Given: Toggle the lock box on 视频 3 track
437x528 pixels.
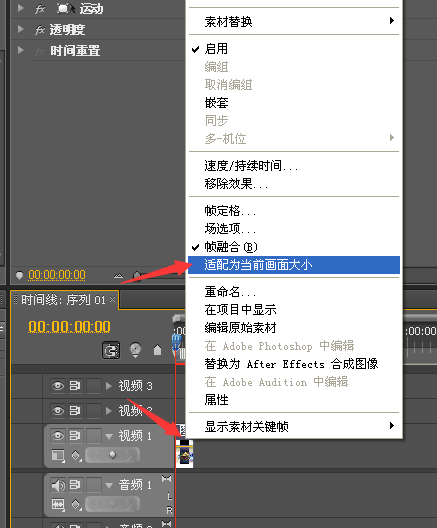Looking at the screenshot, I should pos(94,386).
